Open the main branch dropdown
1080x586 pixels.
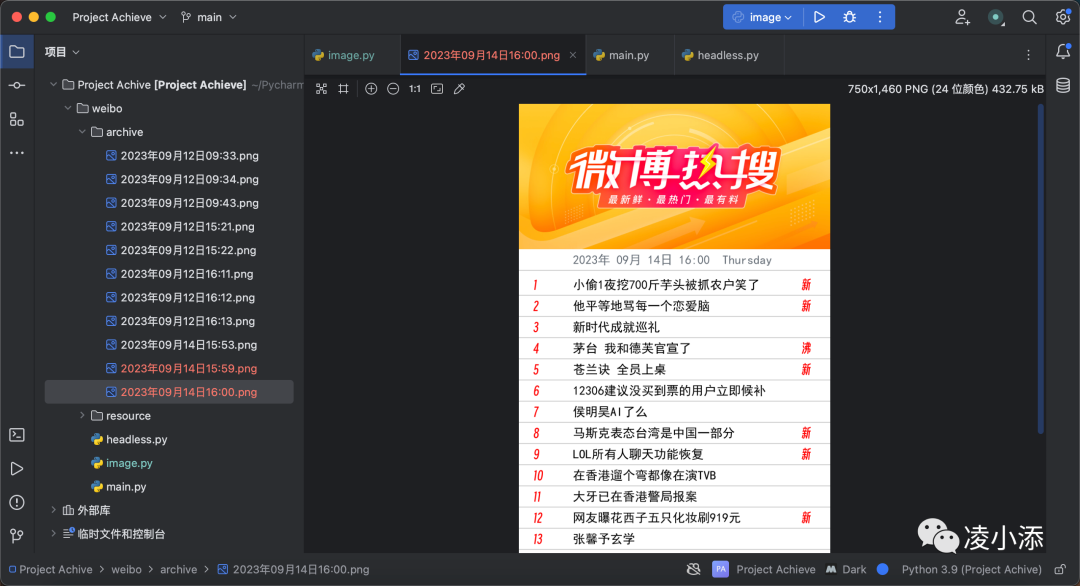[209, 17]
